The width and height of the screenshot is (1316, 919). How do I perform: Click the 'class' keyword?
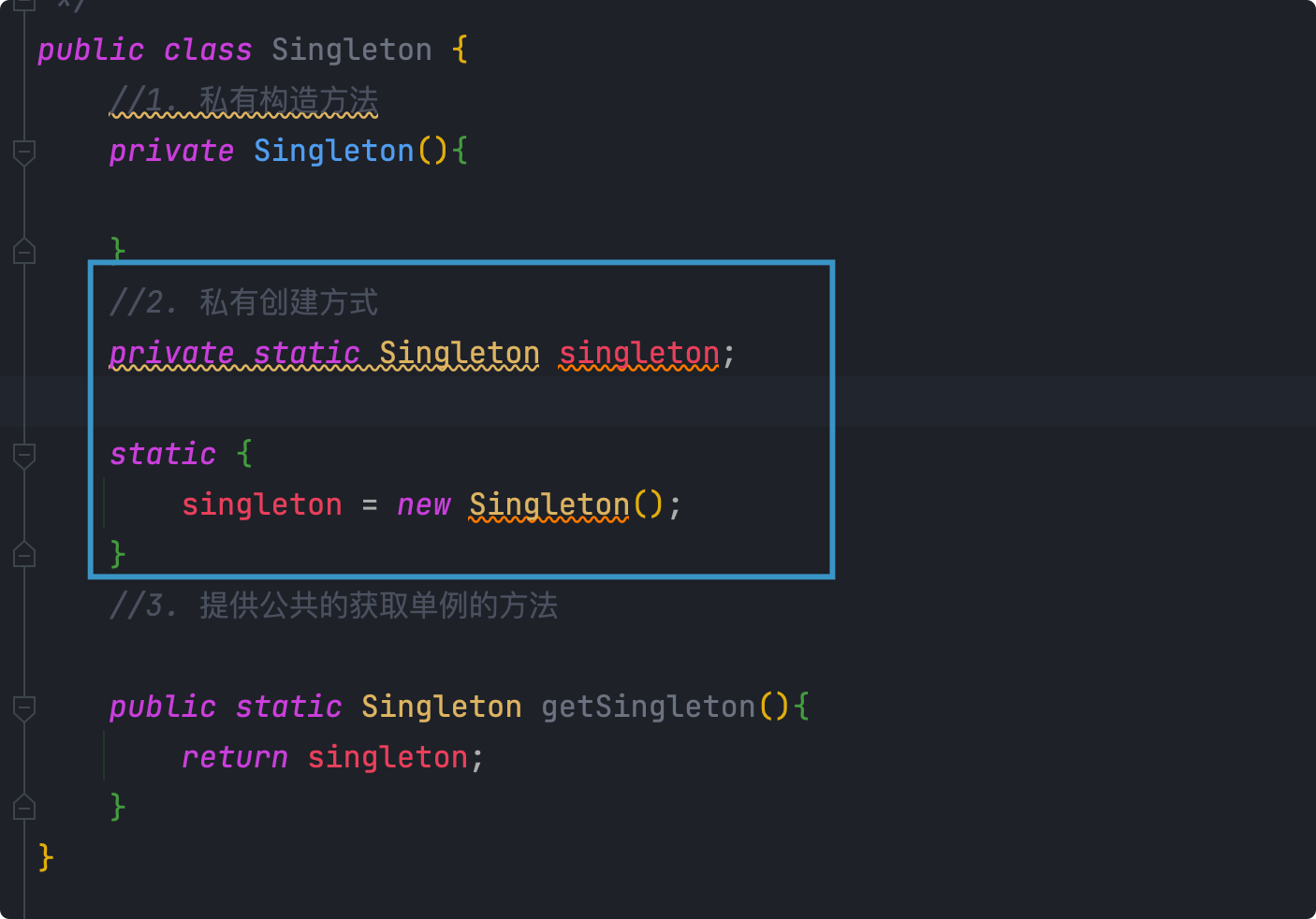click(x=207, y=50)
